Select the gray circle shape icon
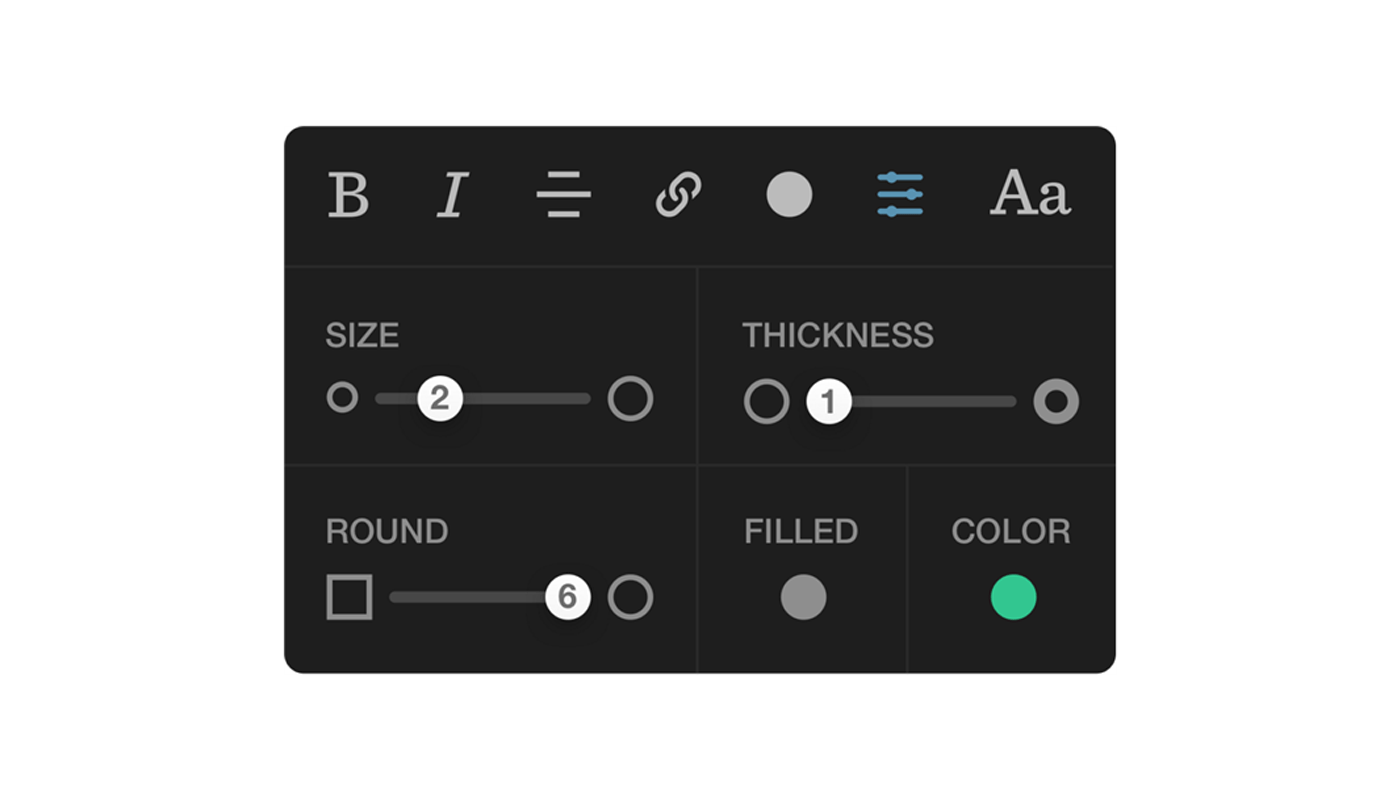 tap(789, 194)
